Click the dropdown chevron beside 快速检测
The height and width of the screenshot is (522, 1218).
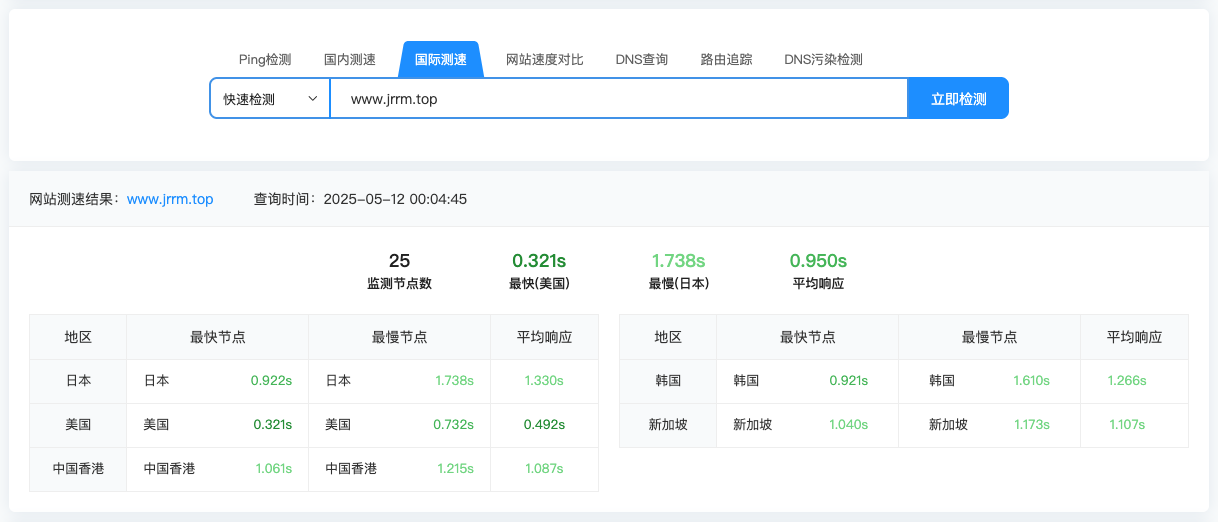[x=313, y=99]
